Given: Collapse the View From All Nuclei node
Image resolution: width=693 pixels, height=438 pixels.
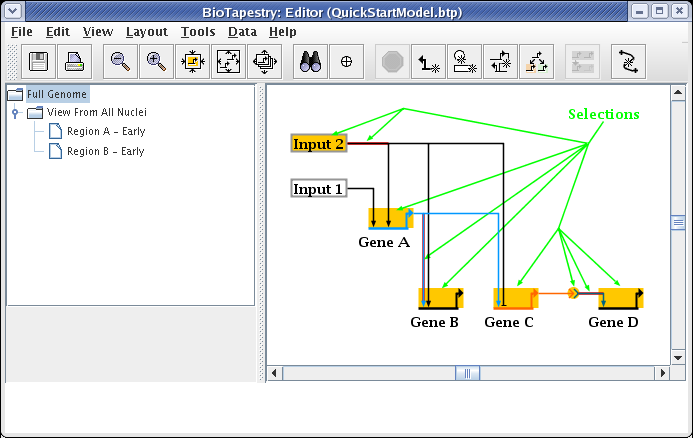Looking at the screenshot, I should (15, 113).
